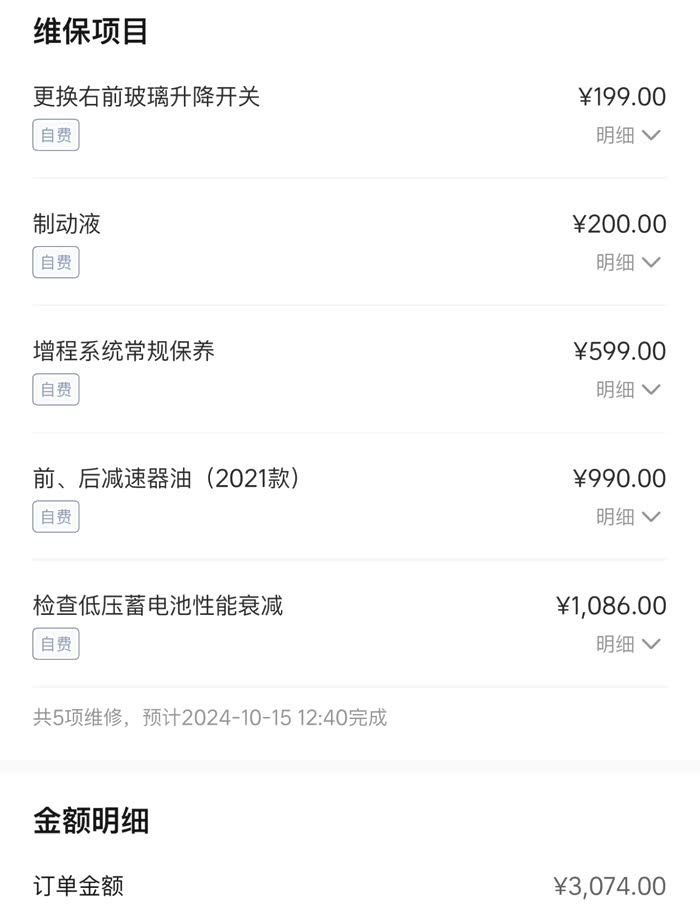700x914 pixels.
Task: Tap 自费 tag under 更换右前玻璃升降开关
Action: click(56, 135)
